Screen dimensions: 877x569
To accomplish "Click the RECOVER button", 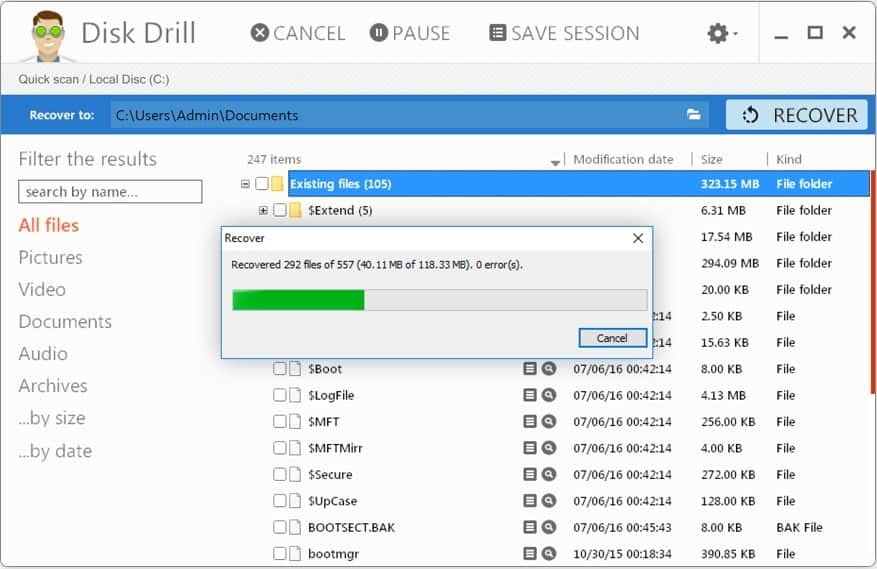I will 797,115.
